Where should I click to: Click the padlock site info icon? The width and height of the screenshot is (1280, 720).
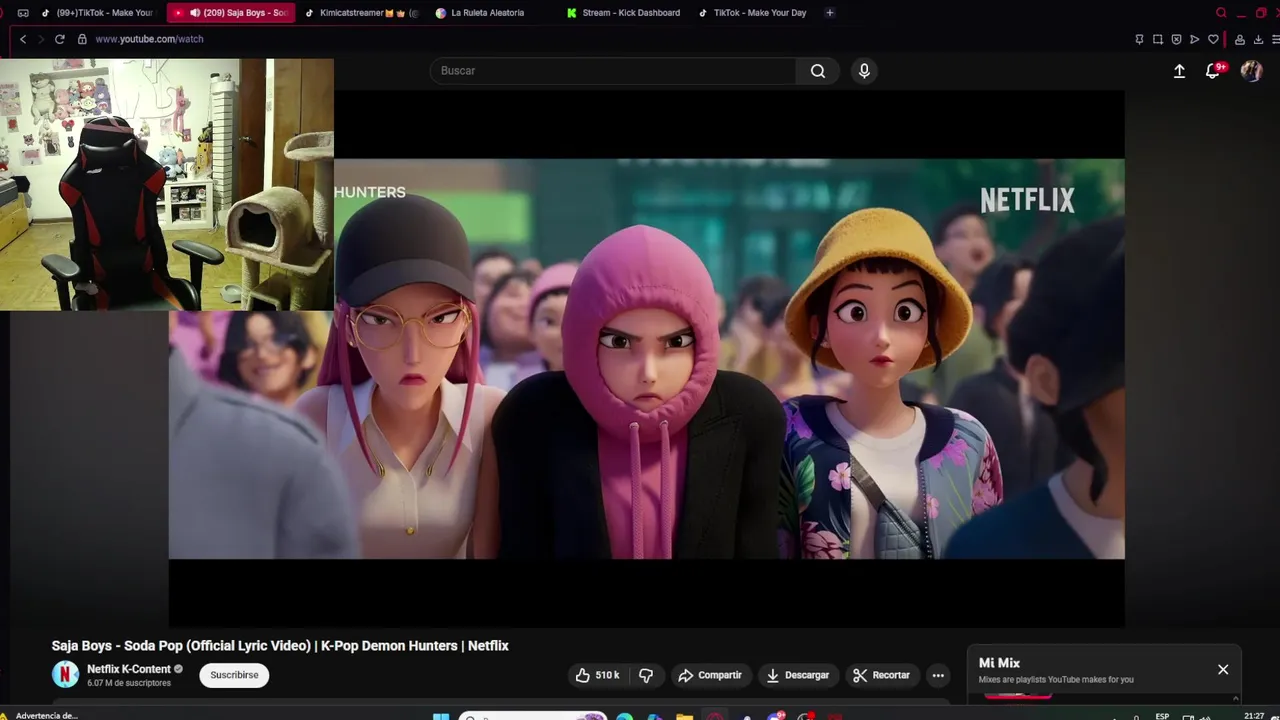pos(82,39)
